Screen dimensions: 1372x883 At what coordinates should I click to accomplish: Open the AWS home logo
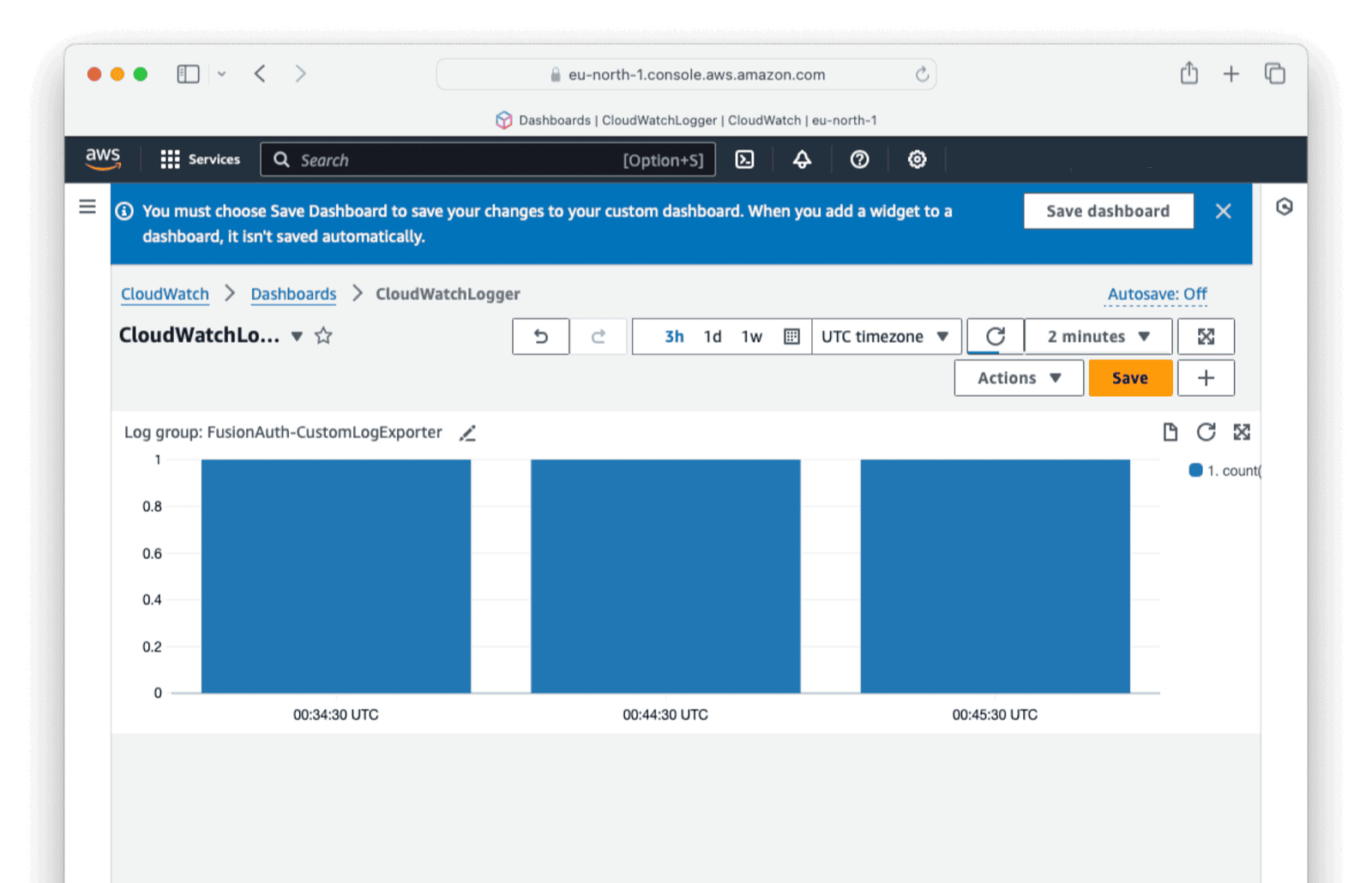[x=103, y=159]
